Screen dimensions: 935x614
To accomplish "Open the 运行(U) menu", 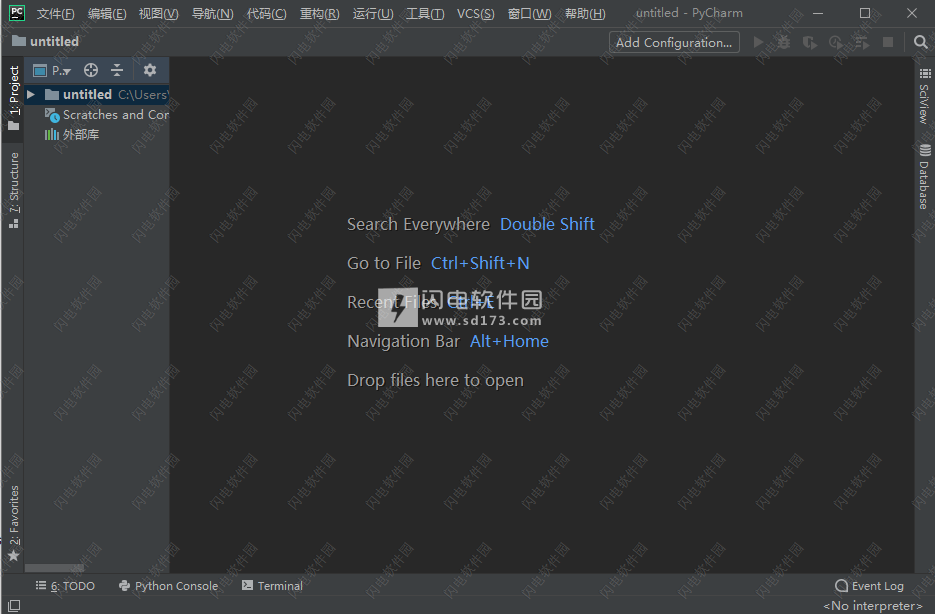I will (373, 13).
